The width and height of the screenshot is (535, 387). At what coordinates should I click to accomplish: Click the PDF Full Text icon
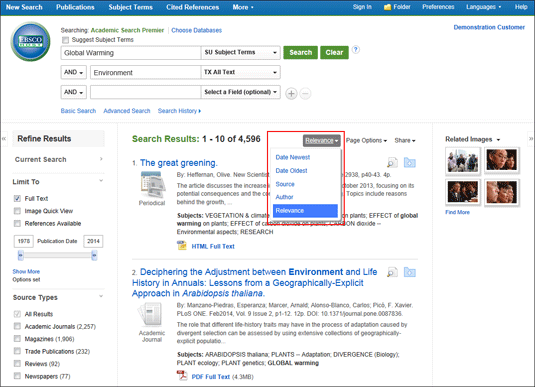point(182,375)
